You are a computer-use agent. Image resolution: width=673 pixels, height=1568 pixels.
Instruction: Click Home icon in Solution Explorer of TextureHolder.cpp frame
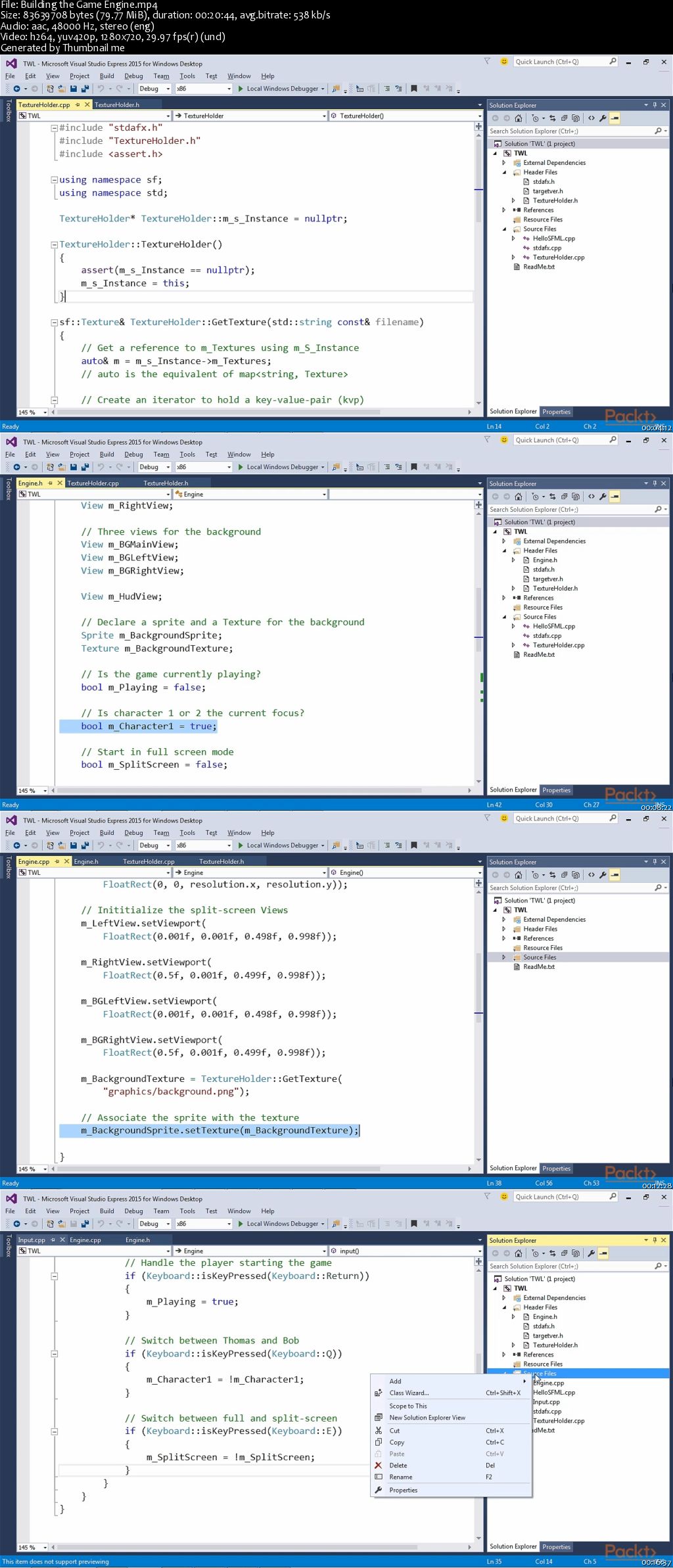(518, 118)
